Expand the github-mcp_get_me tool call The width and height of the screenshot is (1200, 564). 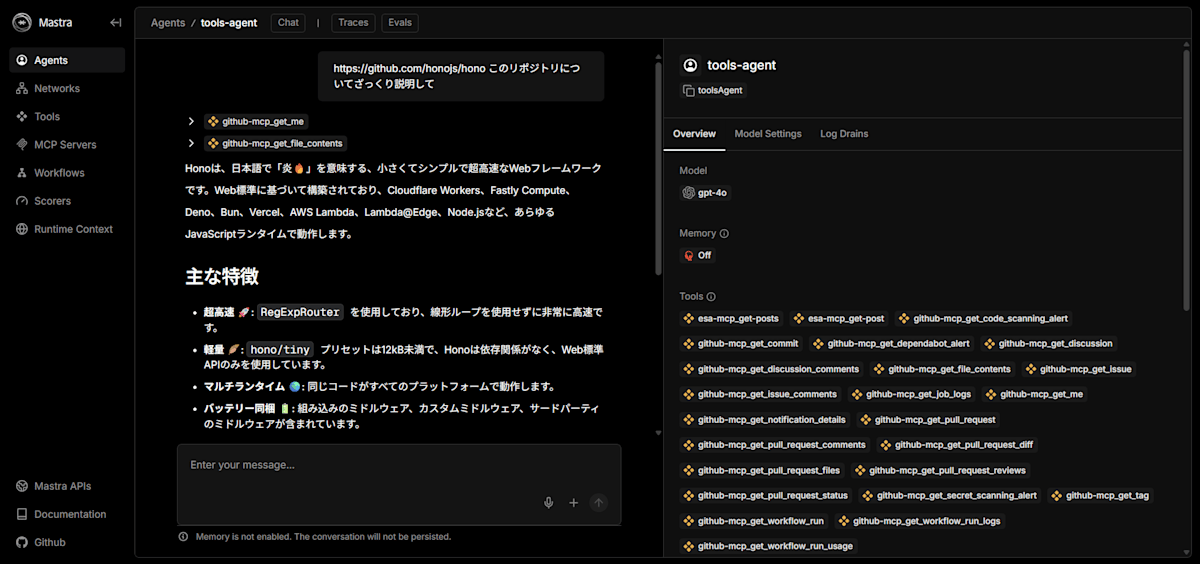coord(191,121)
